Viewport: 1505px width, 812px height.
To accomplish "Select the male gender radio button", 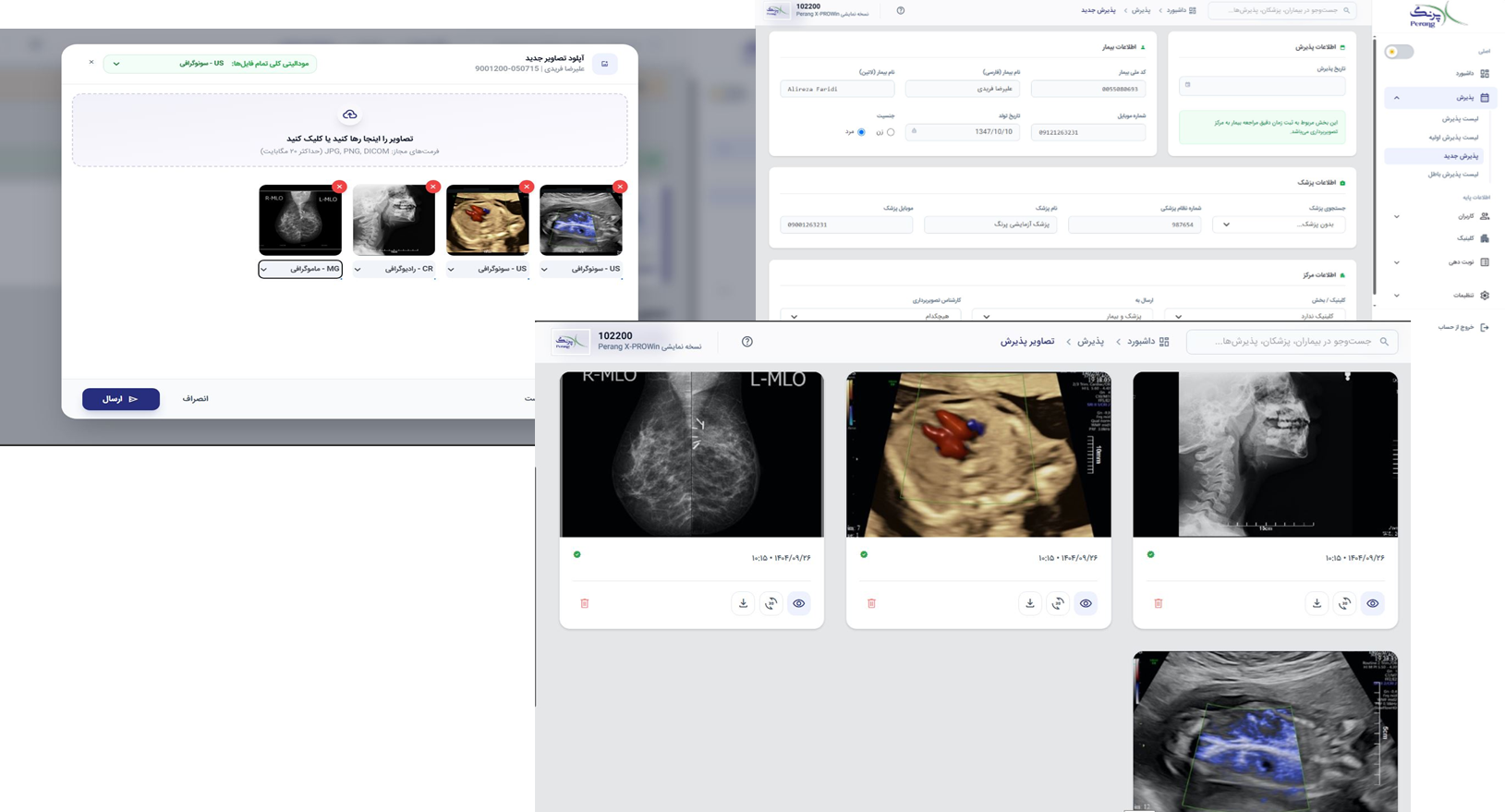I will click(x=861, y=132).
